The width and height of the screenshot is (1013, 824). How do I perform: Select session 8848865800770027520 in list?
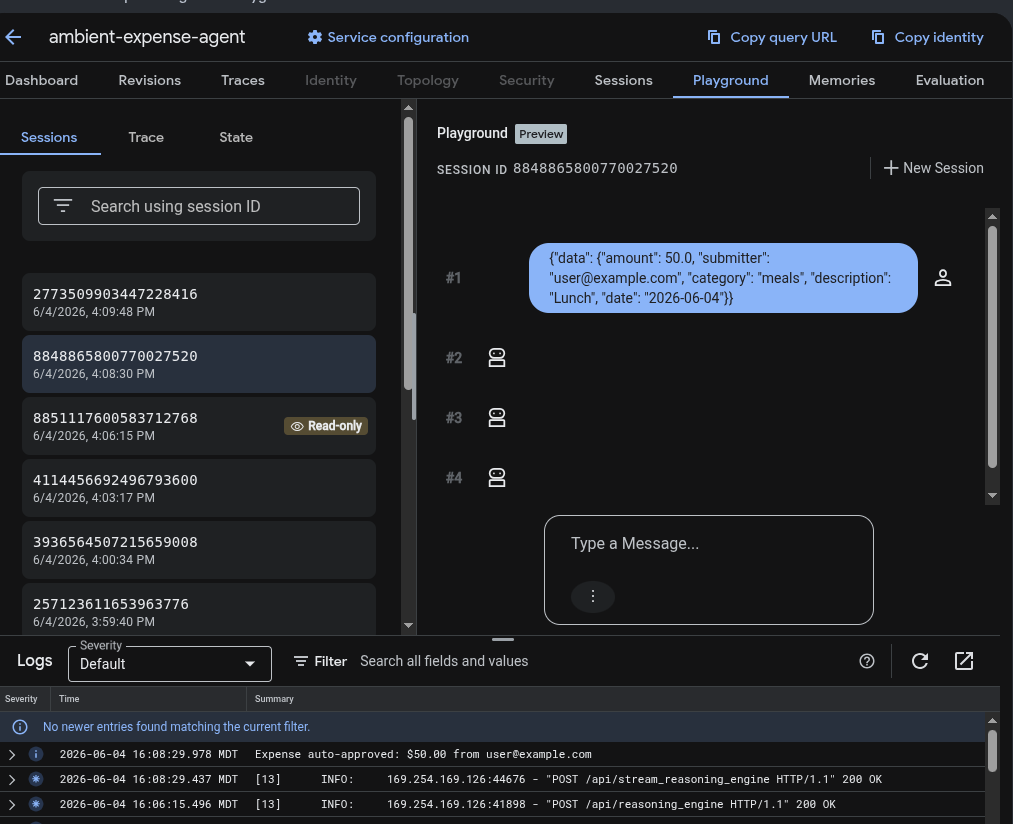199,364
